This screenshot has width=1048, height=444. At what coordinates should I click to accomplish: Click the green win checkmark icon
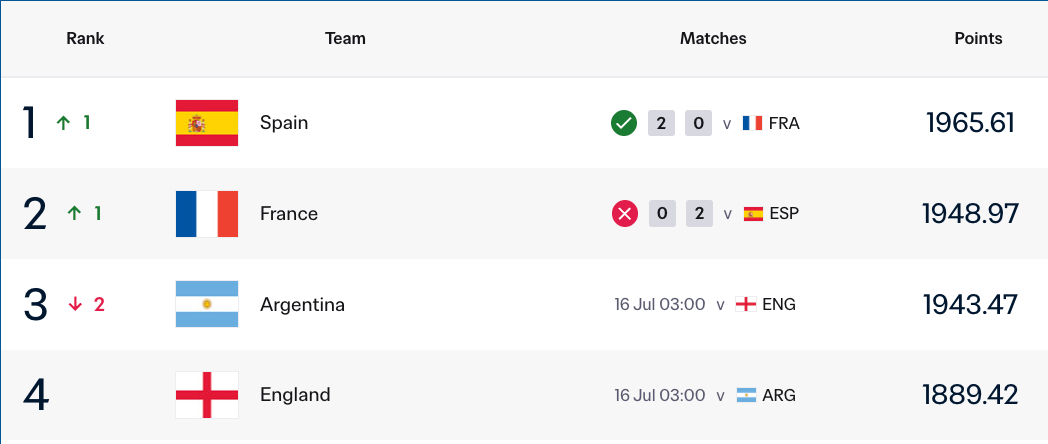pos(624,124)
